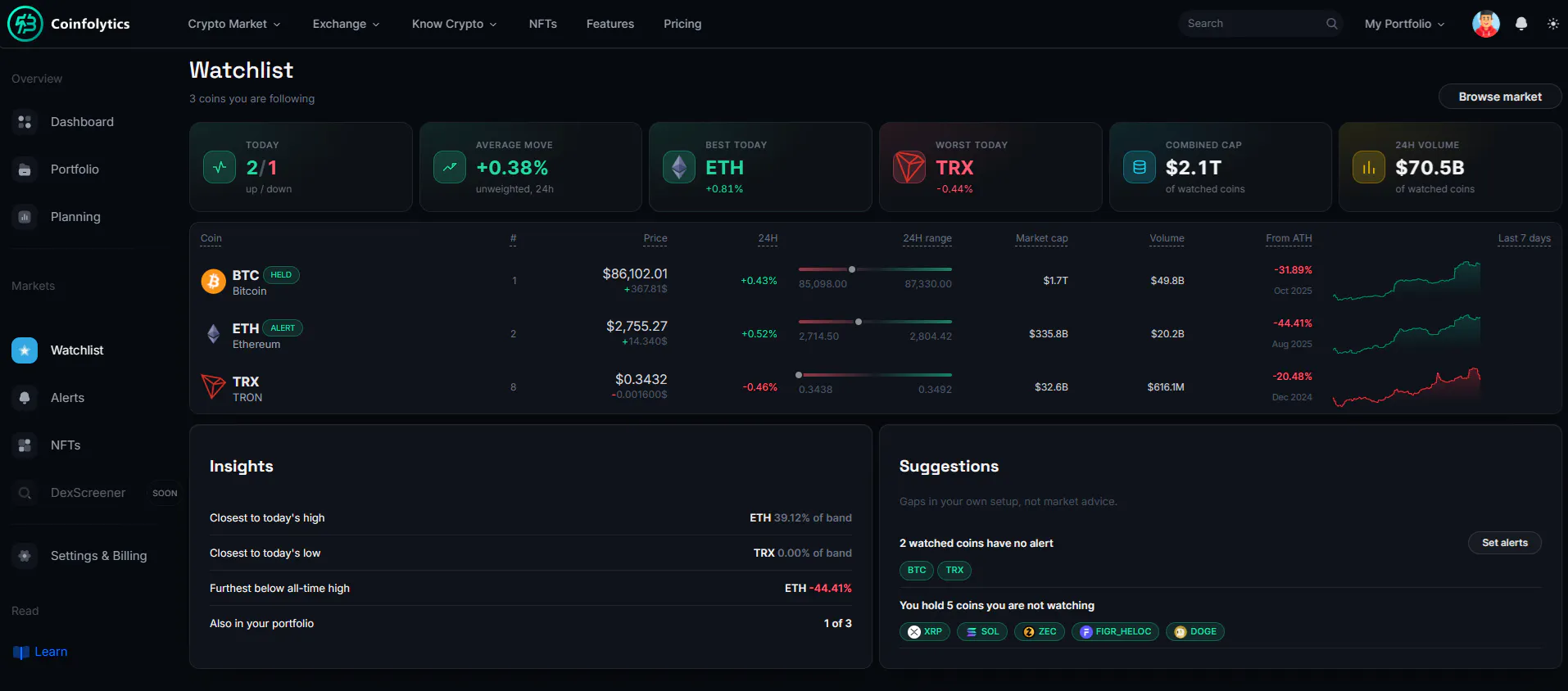Click the Best Today ETH icon
Screen dimensions: 1568x691
pyautogui.click(x=679, y=167)
